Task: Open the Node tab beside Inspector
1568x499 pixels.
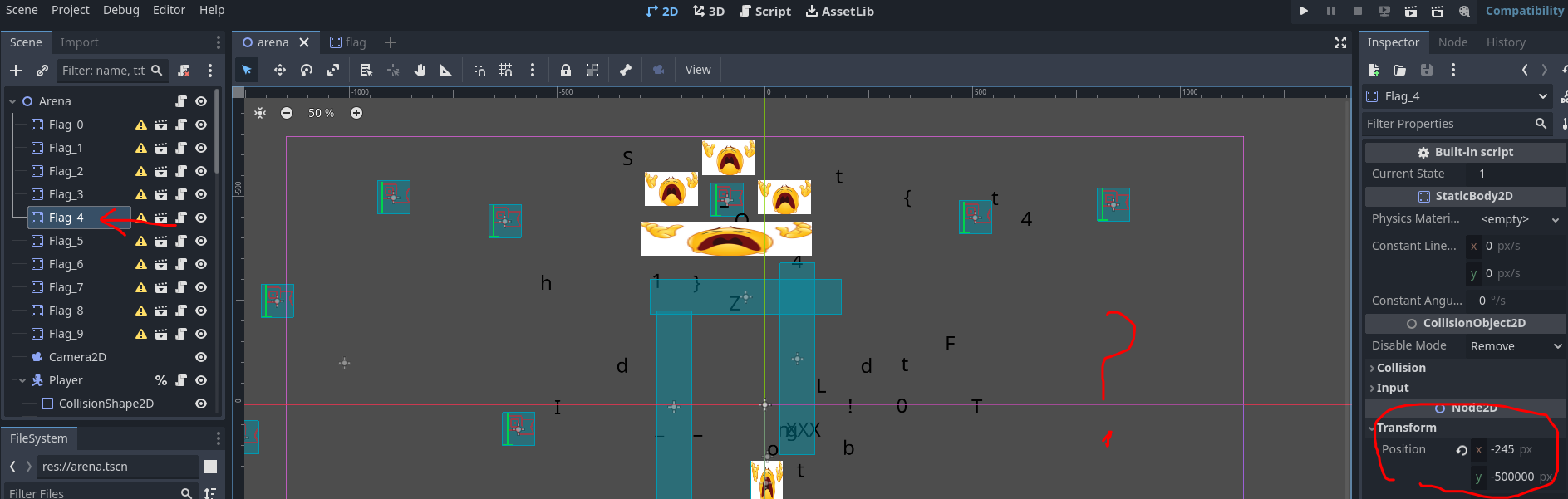Action: coord(1452,42)
